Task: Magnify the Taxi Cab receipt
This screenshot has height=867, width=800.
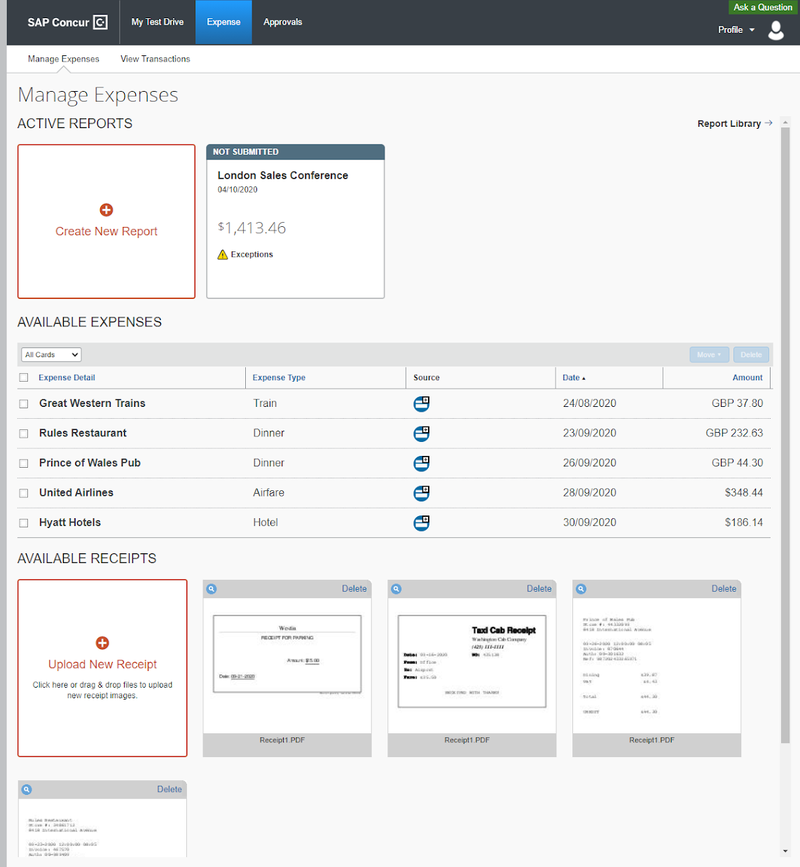Action: coord(396,589)
